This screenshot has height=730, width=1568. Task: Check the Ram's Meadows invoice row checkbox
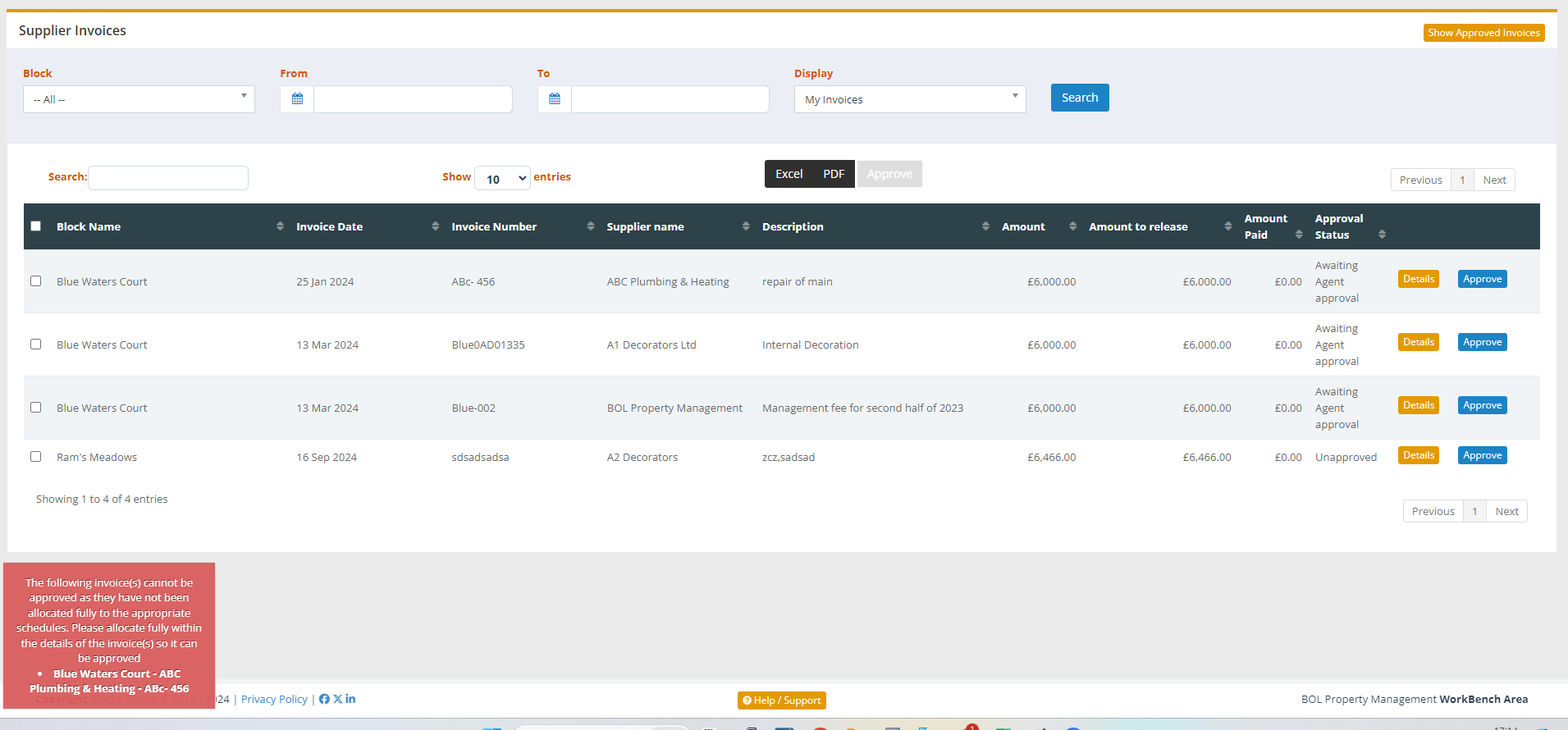pos(36,457)
